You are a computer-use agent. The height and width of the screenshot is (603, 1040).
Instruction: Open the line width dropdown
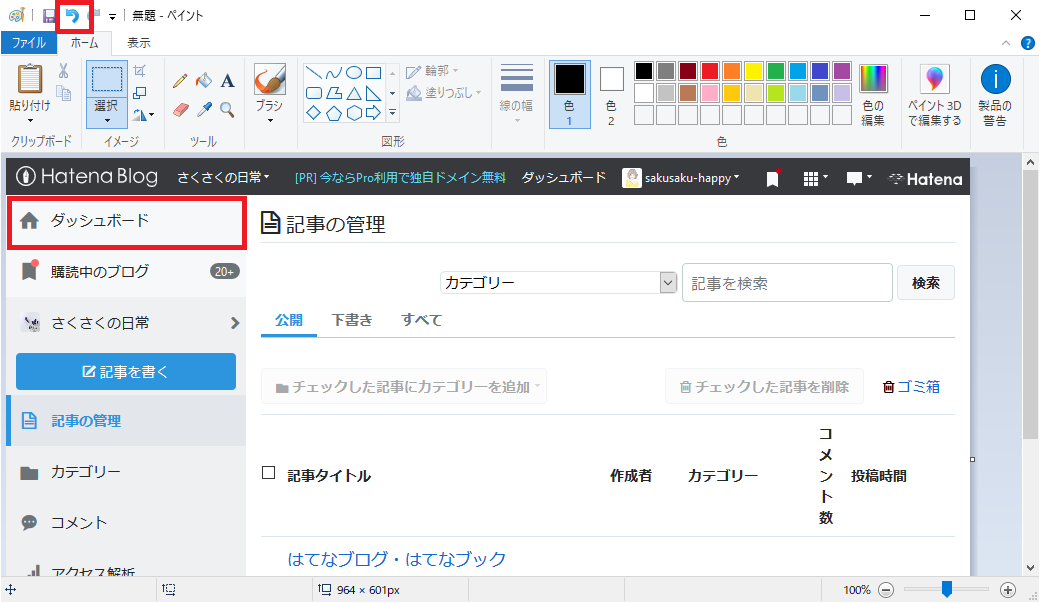point(516,120)
